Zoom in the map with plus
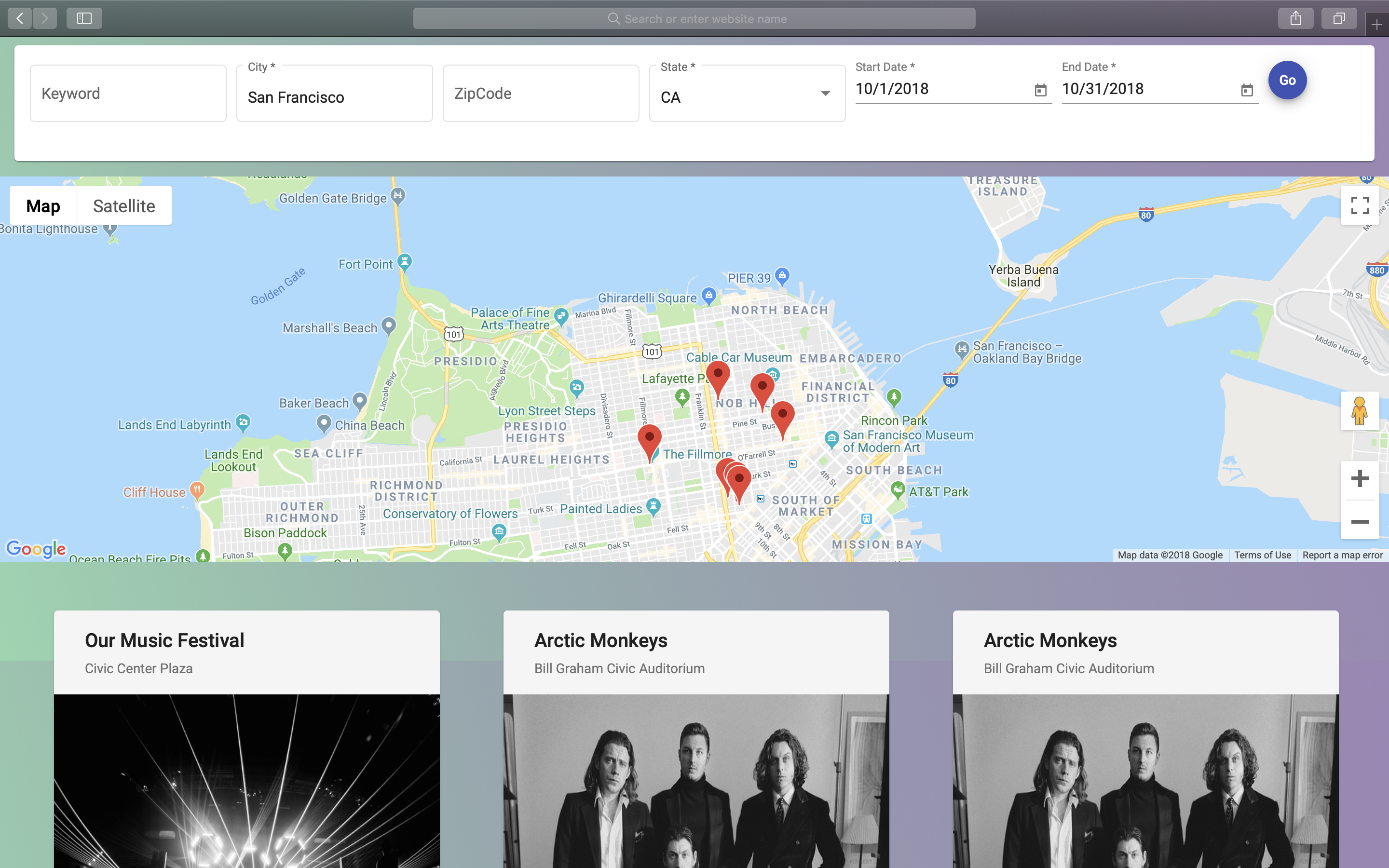Image resolution: width=1389 pixels, height=868 pixels. (1359, 479)
